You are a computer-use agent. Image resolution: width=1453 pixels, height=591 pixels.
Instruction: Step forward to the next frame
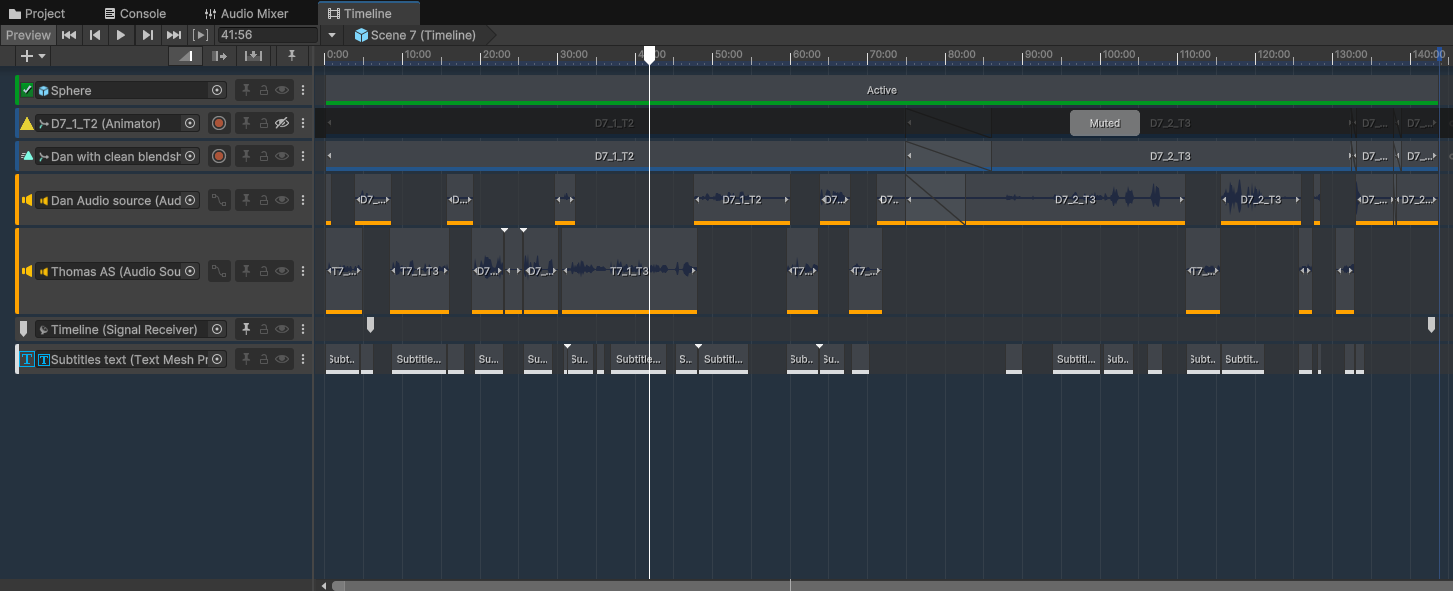coord(147,35)
